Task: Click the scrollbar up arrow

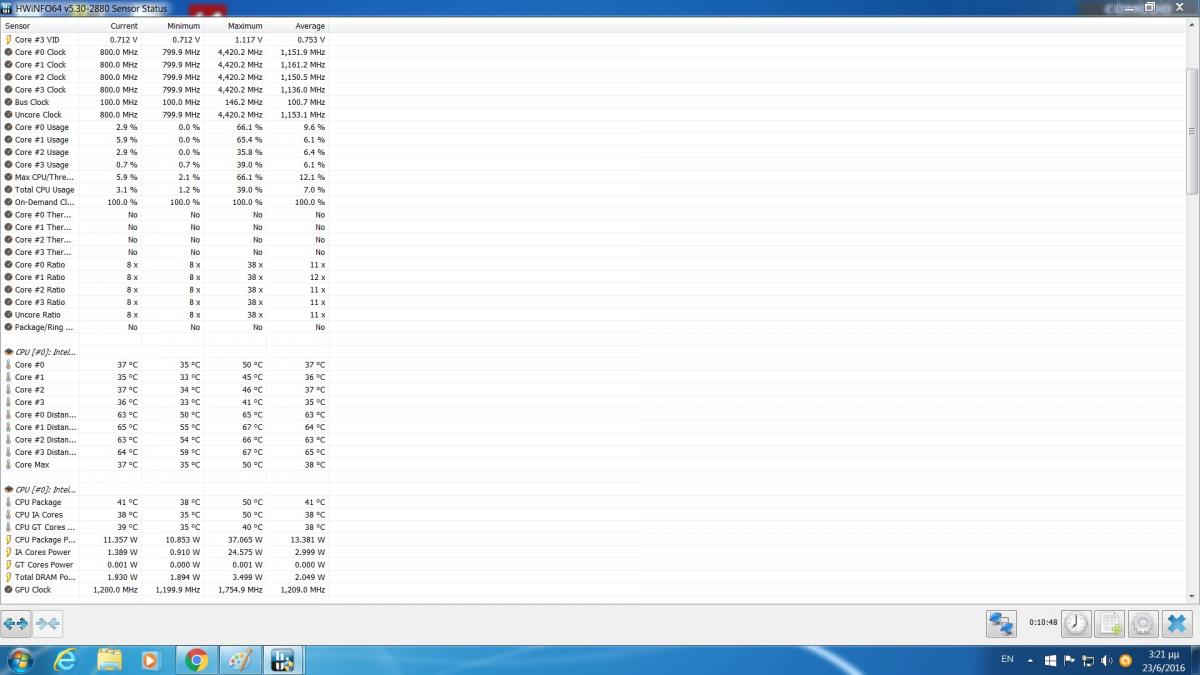Action: point(1192,27)
